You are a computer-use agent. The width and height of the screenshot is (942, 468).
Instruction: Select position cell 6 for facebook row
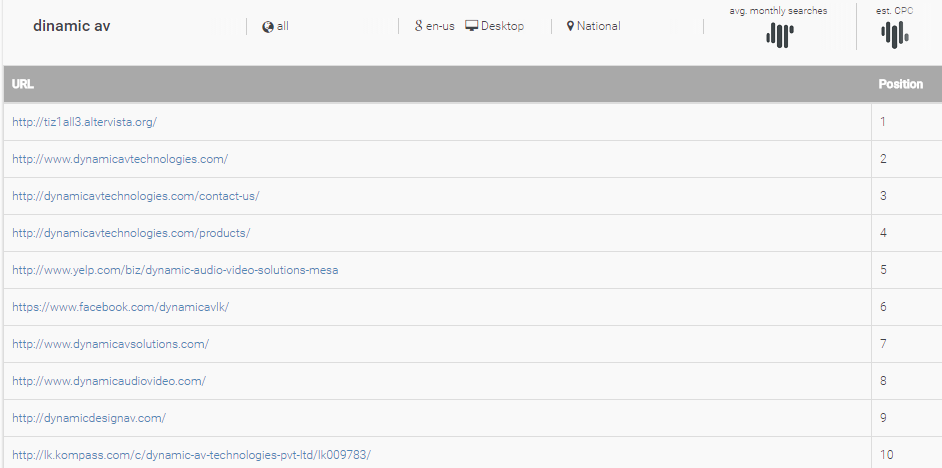pyautogui.click(x=907, y=307)
